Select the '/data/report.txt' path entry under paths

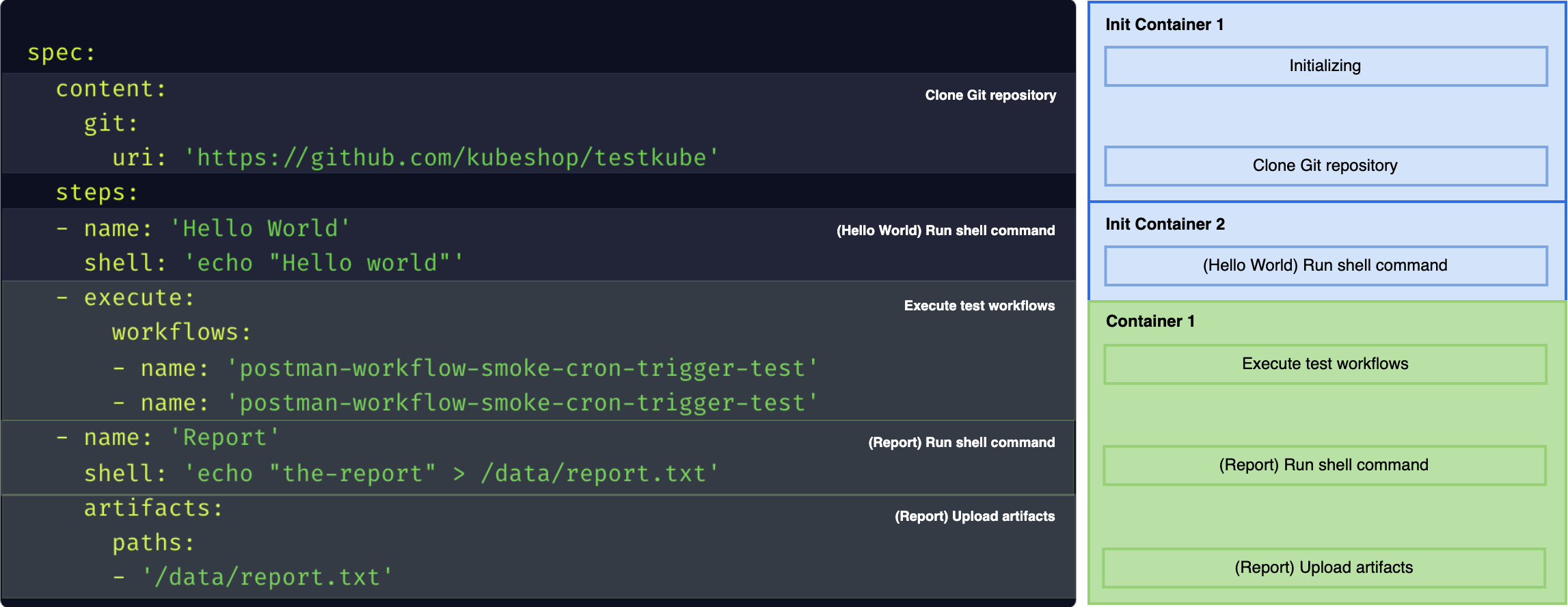pos(267,578)
